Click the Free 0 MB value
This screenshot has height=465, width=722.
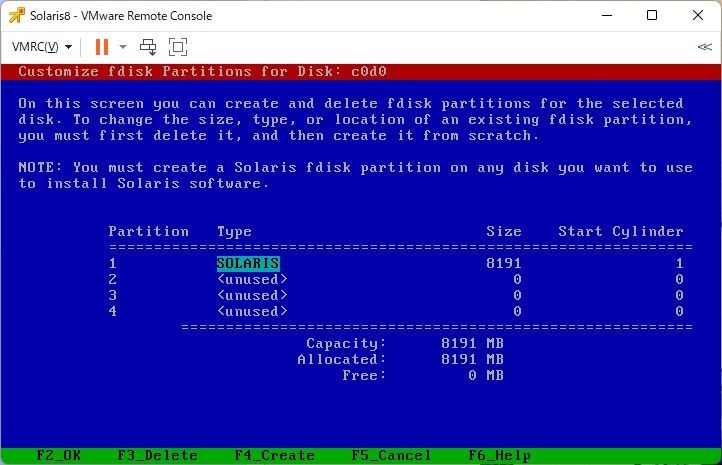pos(486,375)
